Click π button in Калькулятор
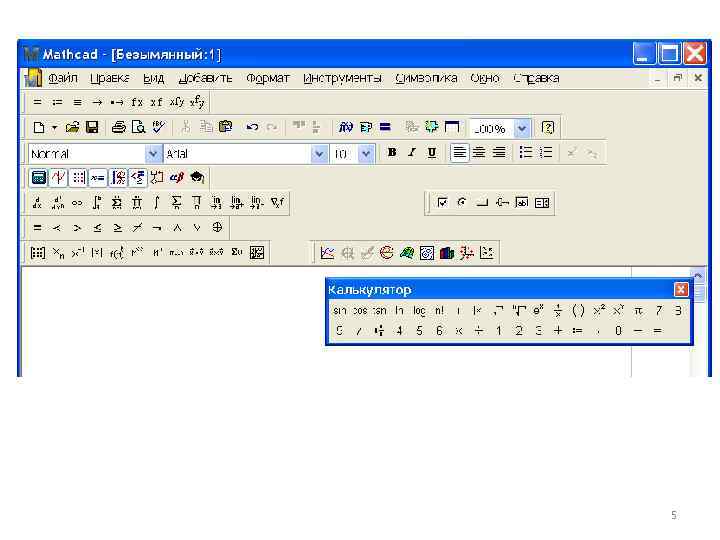 pyautogui.click(x=638, y=311)
